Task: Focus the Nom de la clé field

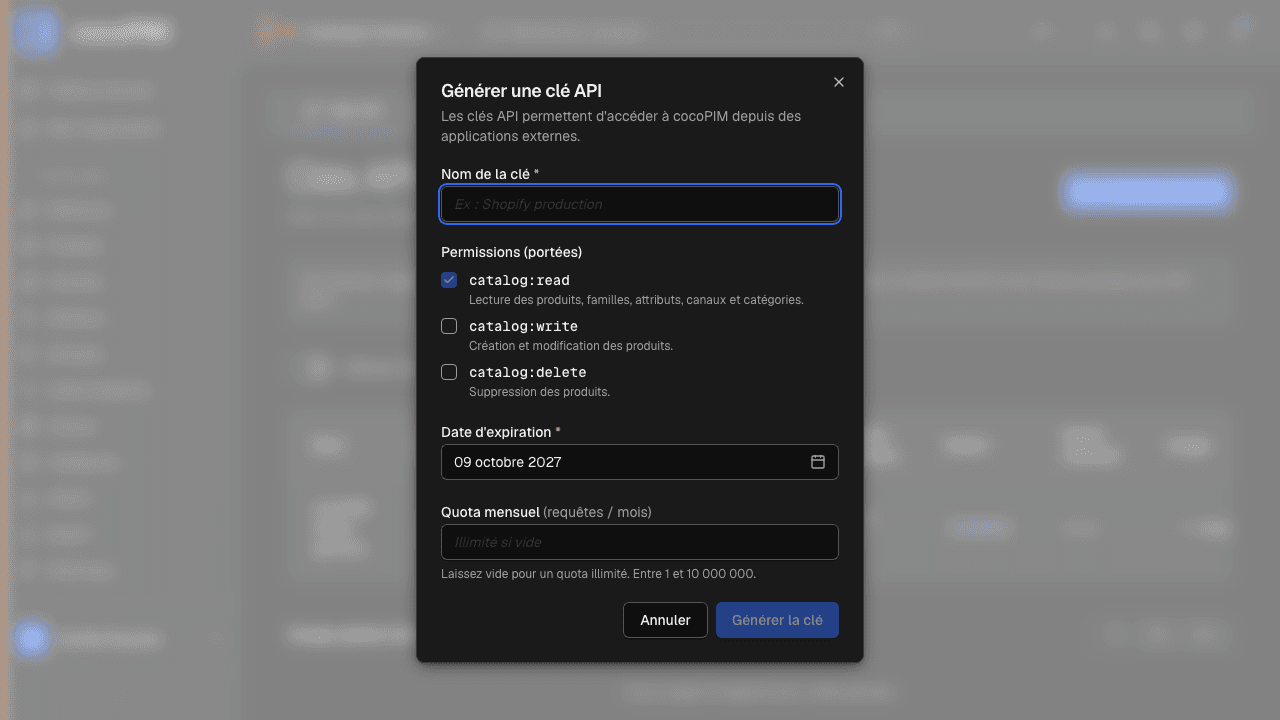Action: click(640, 204)
